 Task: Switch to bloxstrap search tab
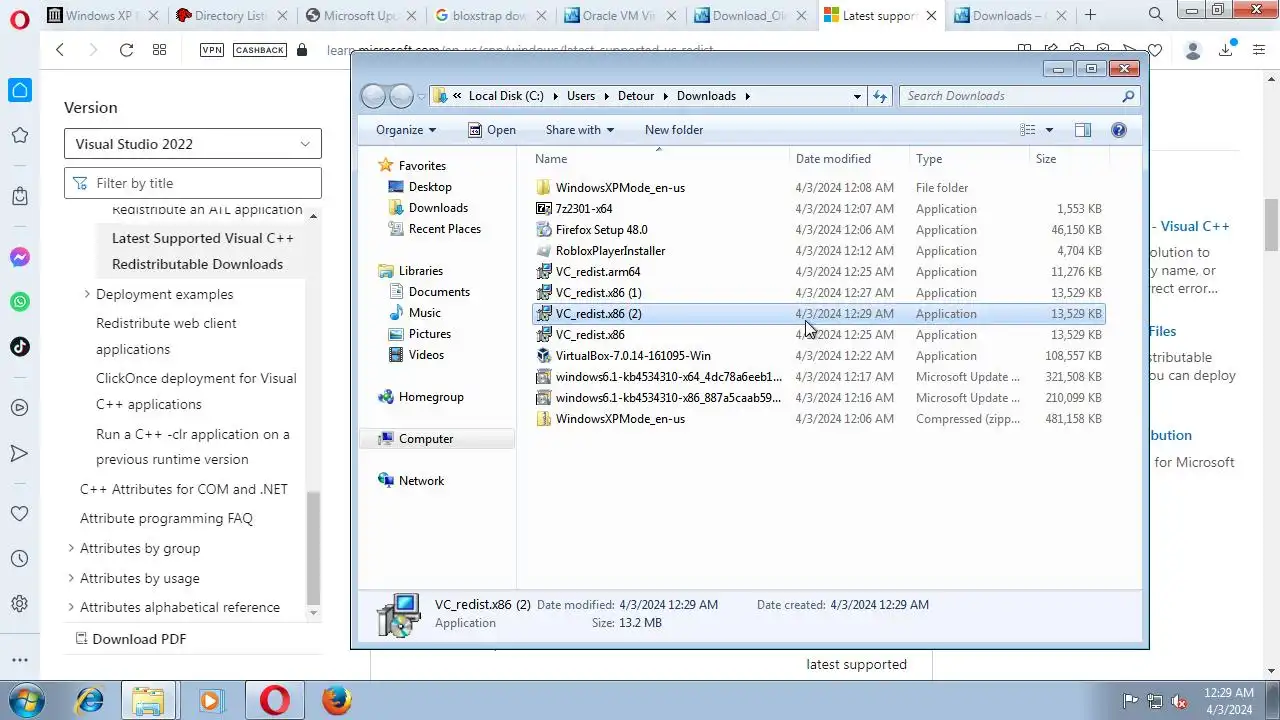pos(490,15)
